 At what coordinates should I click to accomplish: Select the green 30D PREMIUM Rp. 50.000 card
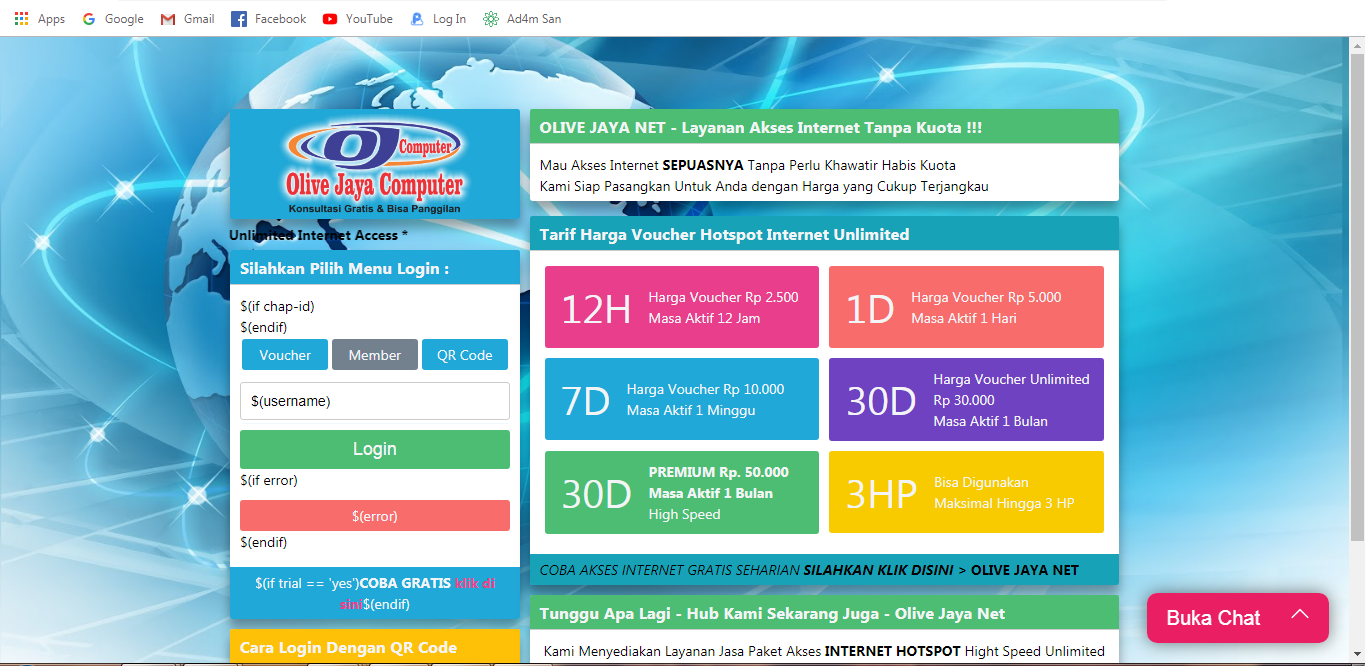tap(682, 492)
